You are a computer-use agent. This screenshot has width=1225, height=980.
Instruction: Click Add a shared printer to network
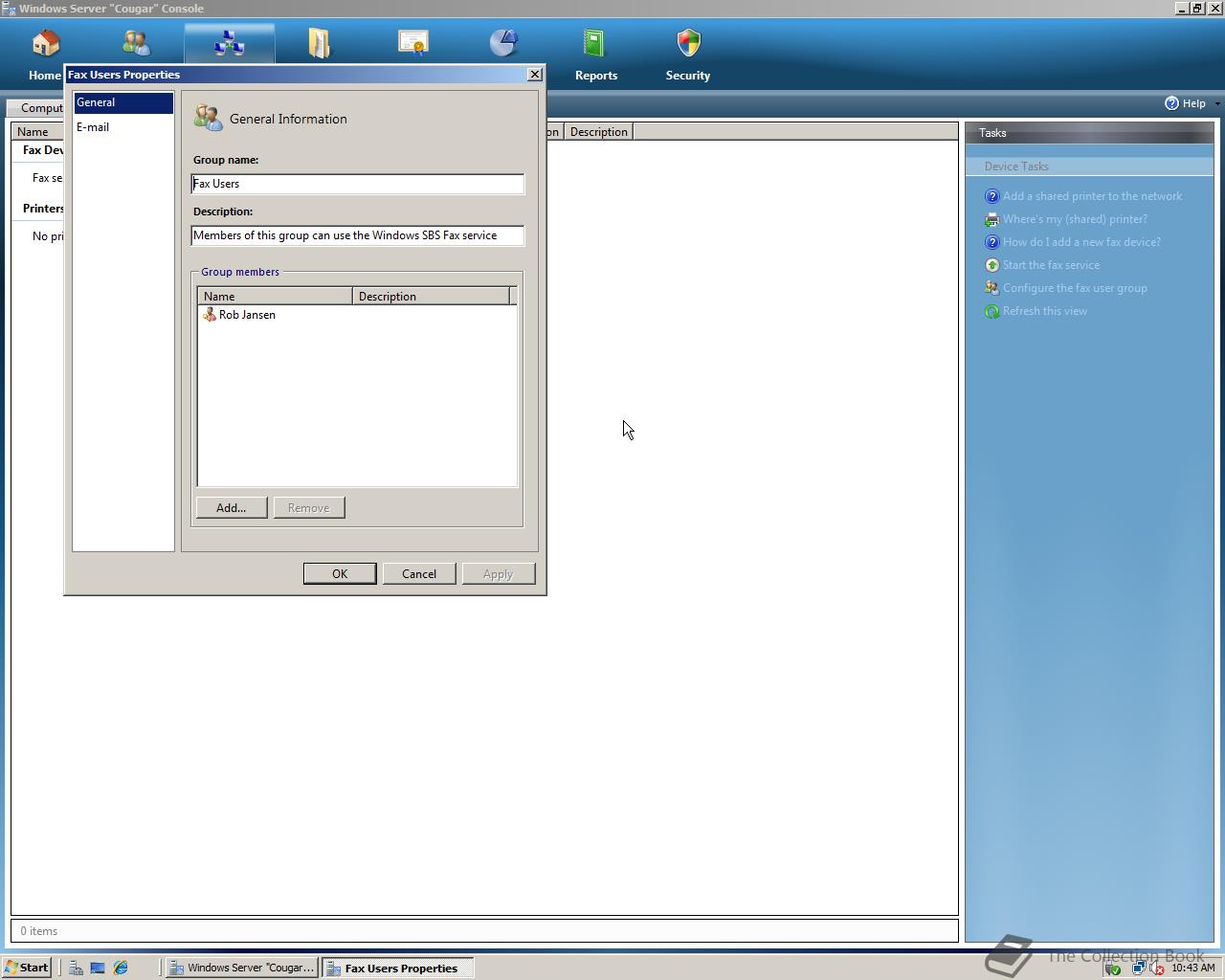[1092, 196]
